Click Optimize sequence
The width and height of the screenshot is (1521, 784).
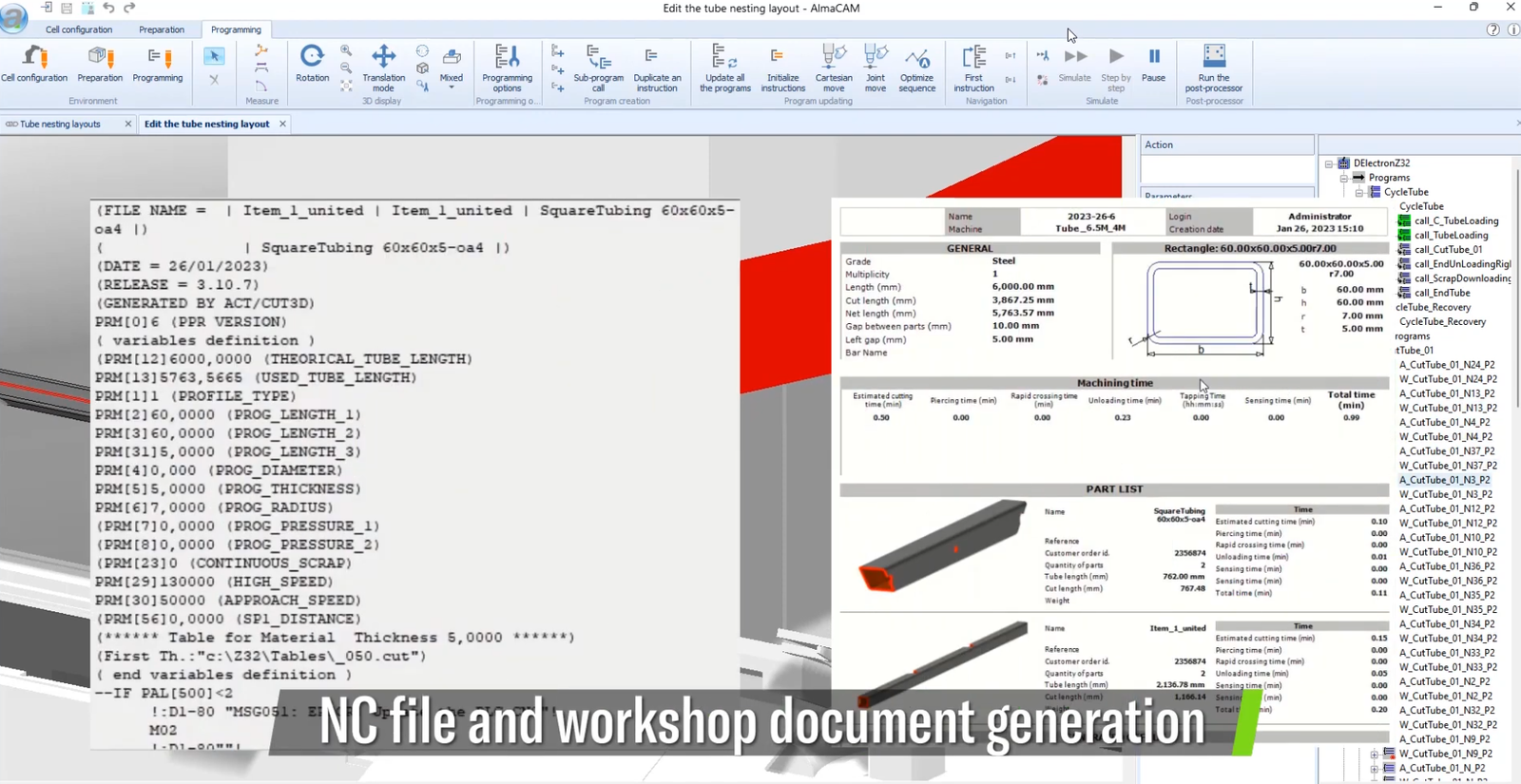click(x=917, y=68)
